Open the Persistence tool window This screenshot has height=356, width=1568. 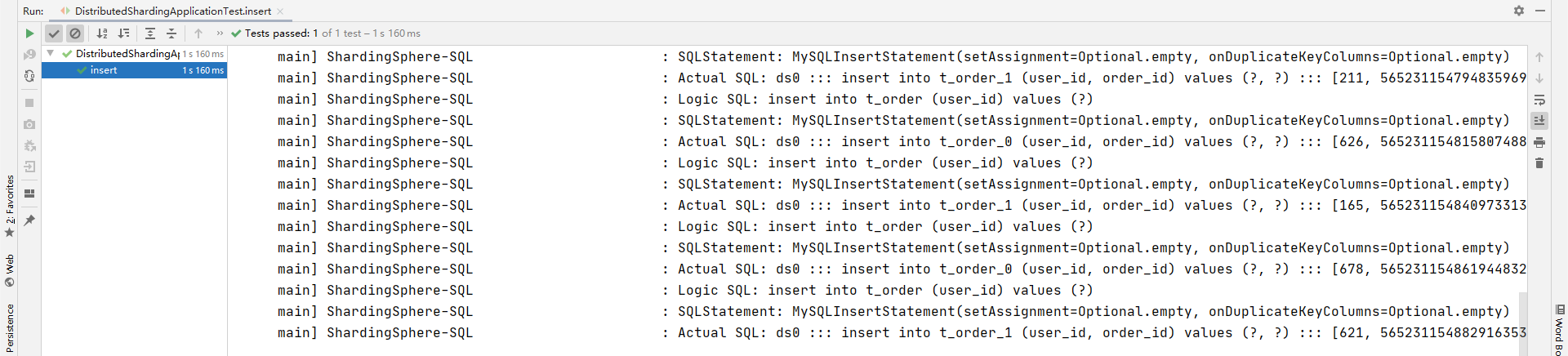[10, 328]
